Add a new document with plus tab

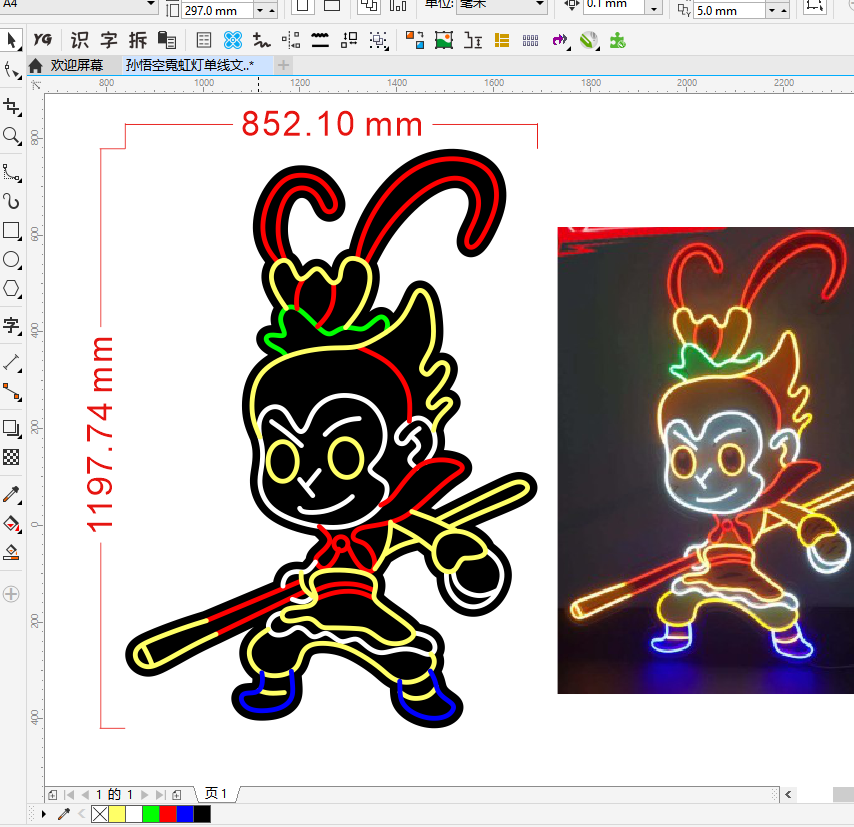(283, 65)
